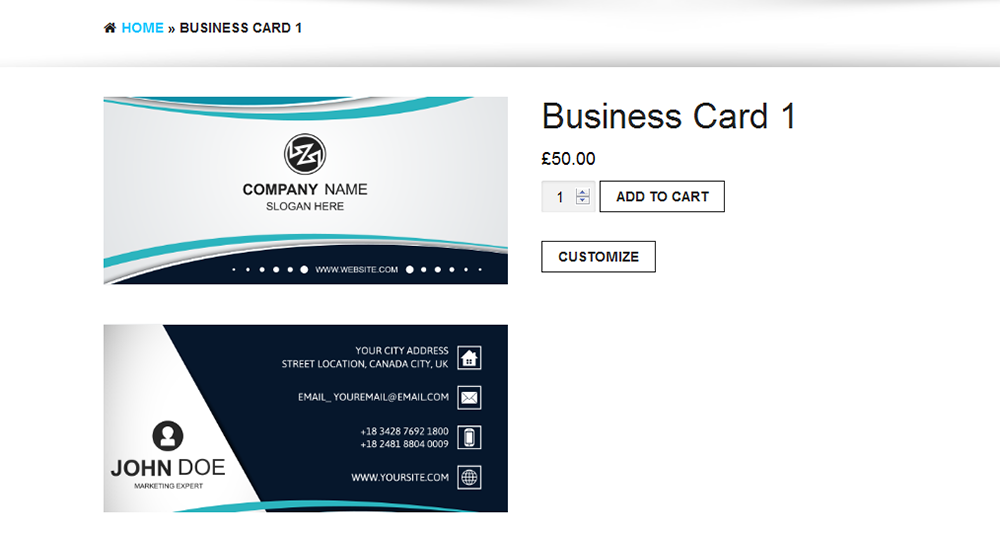1000x536 pixels.
Task: Click the John Doe avatar icon
Action: (168, 436)
